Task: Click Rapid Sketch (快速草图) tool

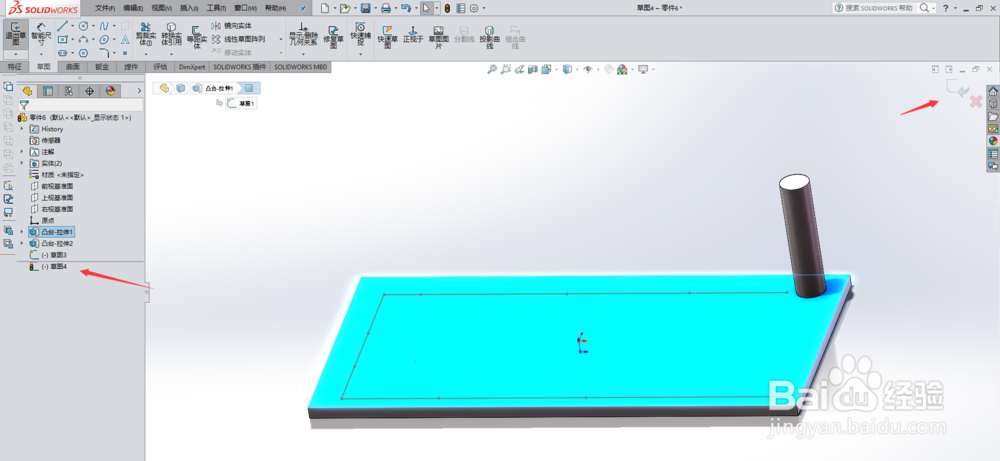Action: [387, 37]
